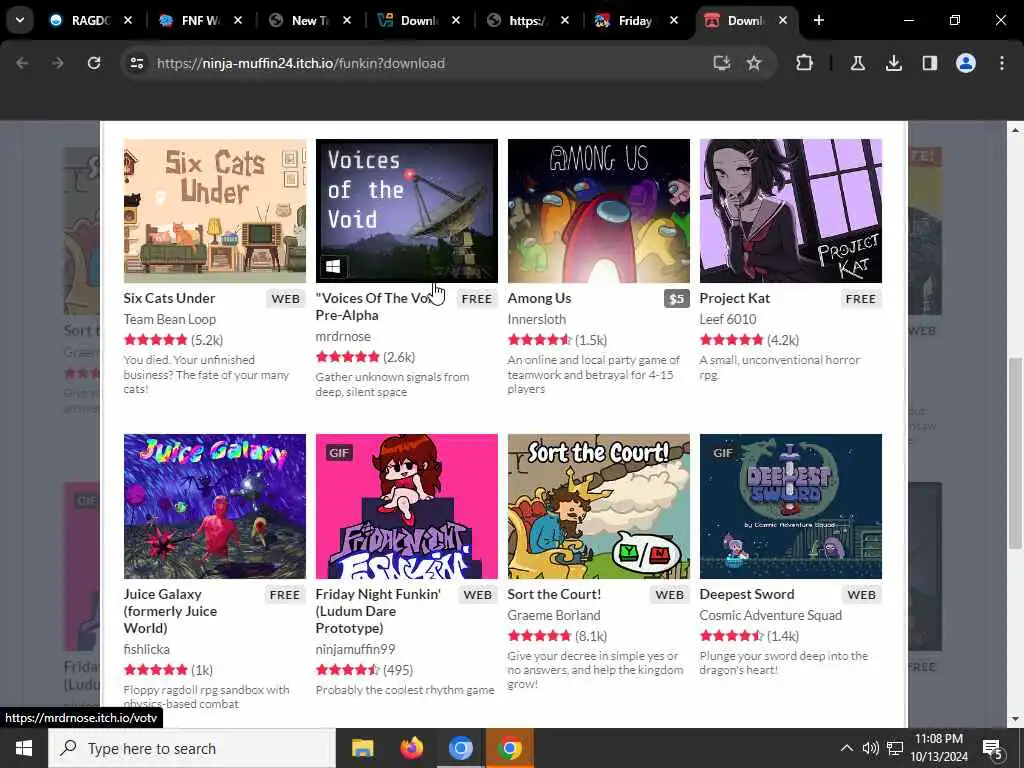Open Juice Galaxy thumbnail image
This screenshot has width=1024, height=768.
214,506
